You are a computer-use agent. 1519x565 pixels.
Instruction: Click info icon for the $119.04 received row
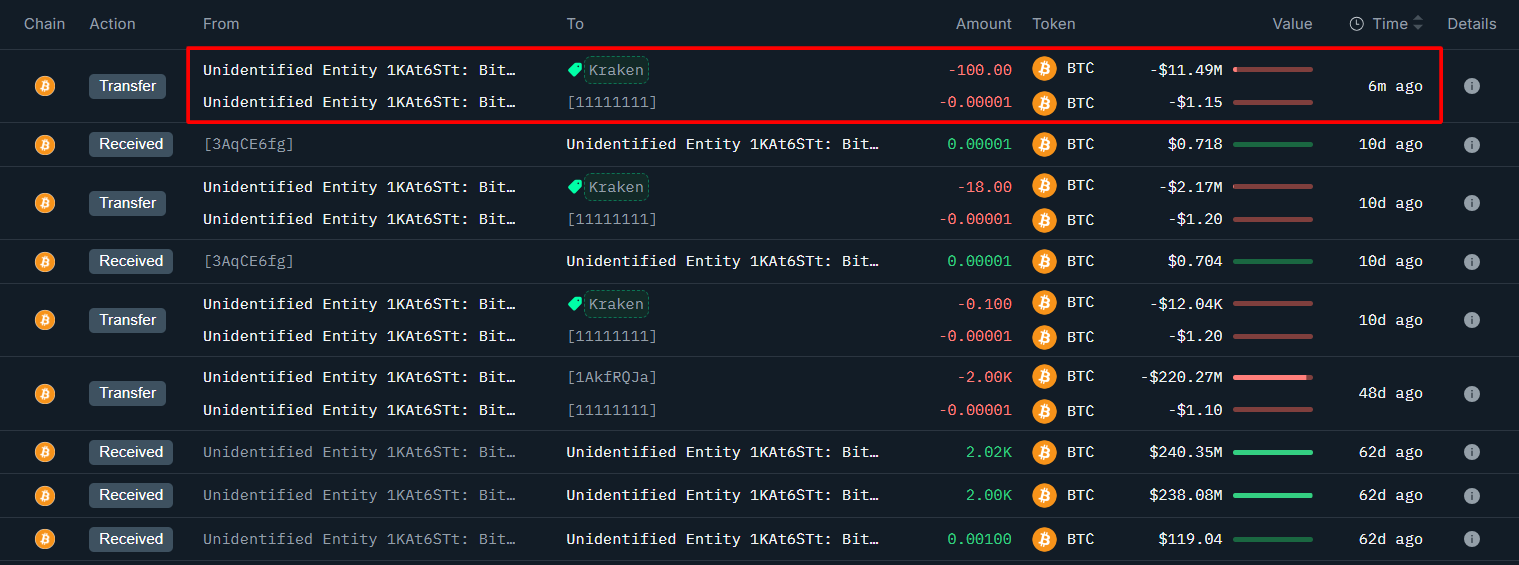(1471, 539)
